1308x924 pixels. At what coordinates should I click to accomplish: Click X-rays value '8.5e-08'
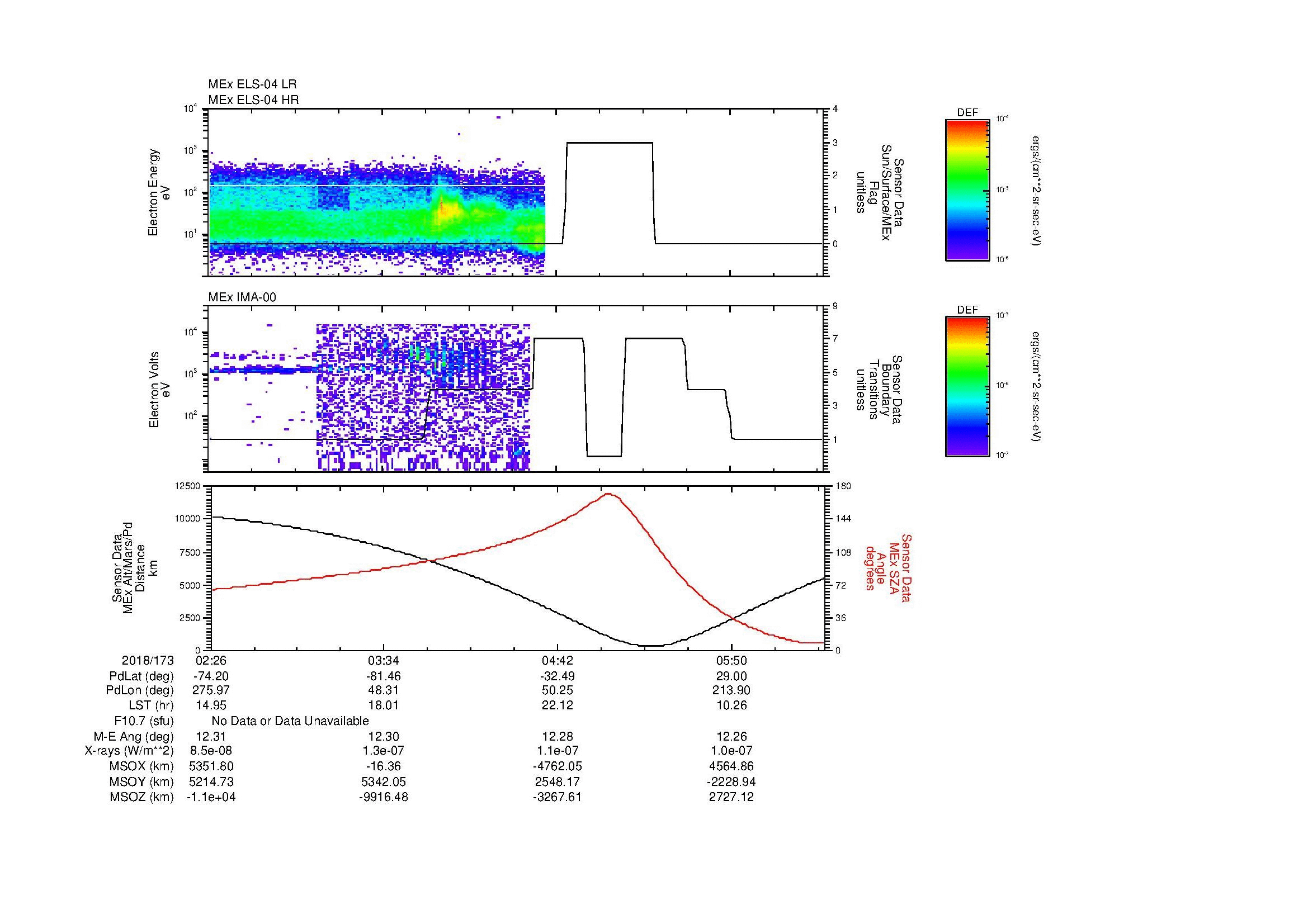pyautogui.click(x=211, y=751)
